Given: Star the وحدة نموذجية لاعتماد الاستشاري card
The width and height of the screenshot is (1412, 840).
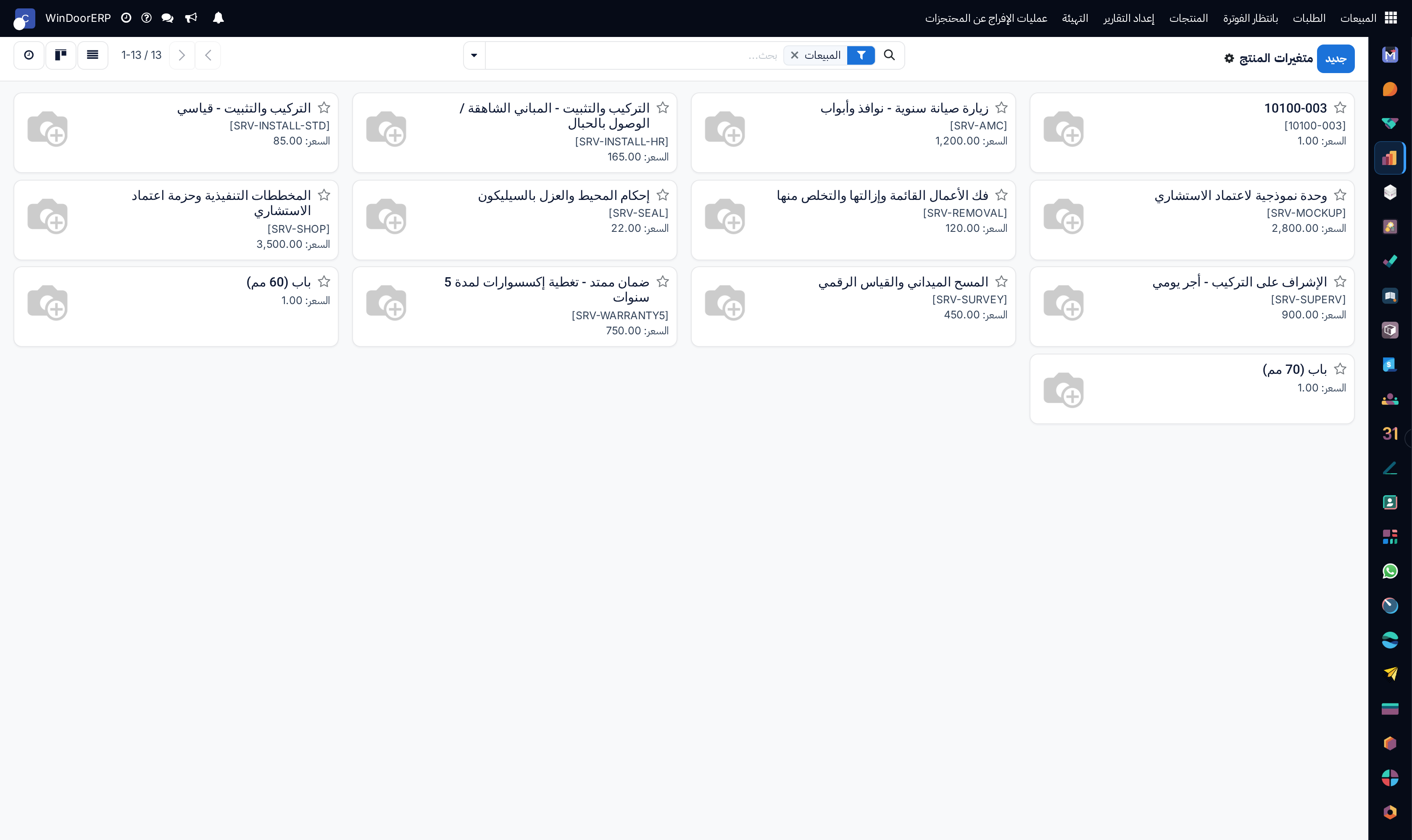Looking at the screenshot, I should (x=1340, y=195).
